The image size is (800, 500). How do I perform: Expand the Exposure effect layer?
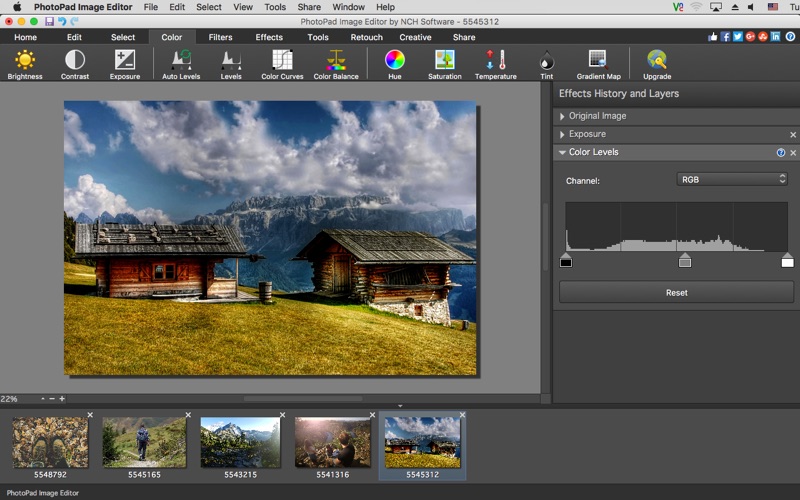[x=563, y=134]
